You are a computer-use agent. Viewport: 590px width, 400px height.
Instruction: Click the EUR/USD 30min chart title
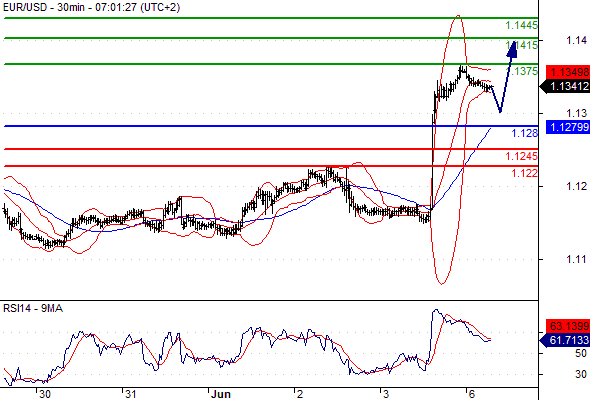click(x=91, y=7)
